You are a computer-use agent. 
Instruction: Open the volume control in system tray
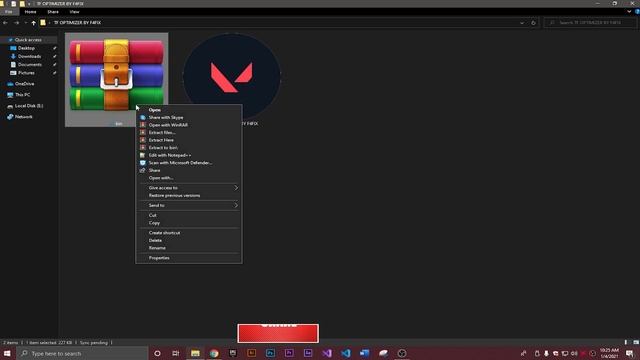pos(574,353)
